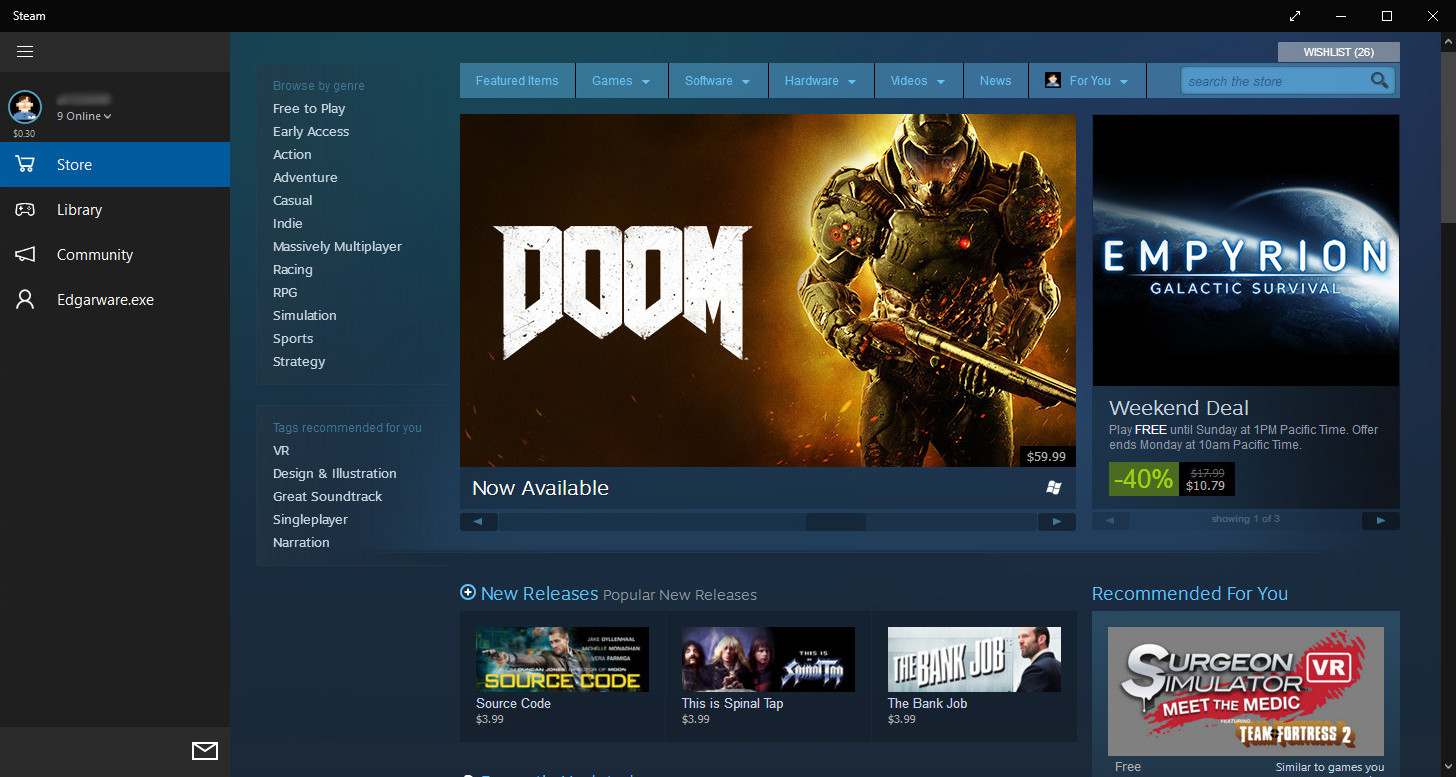
Task: Open the Edgarware.exe profile person icon
Action: (x=25, y=300)
